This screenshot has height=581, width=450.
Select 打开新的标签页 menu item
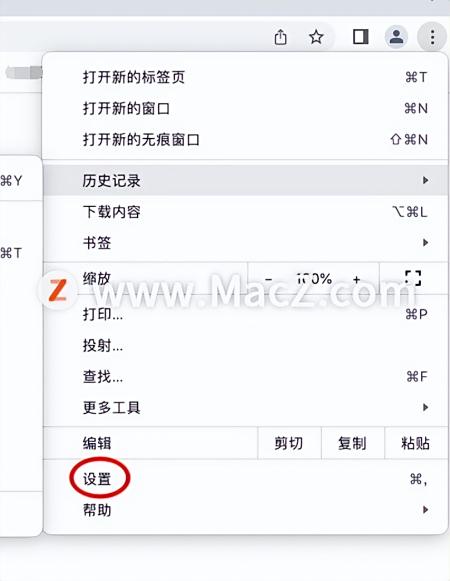(x=245, y=77)
